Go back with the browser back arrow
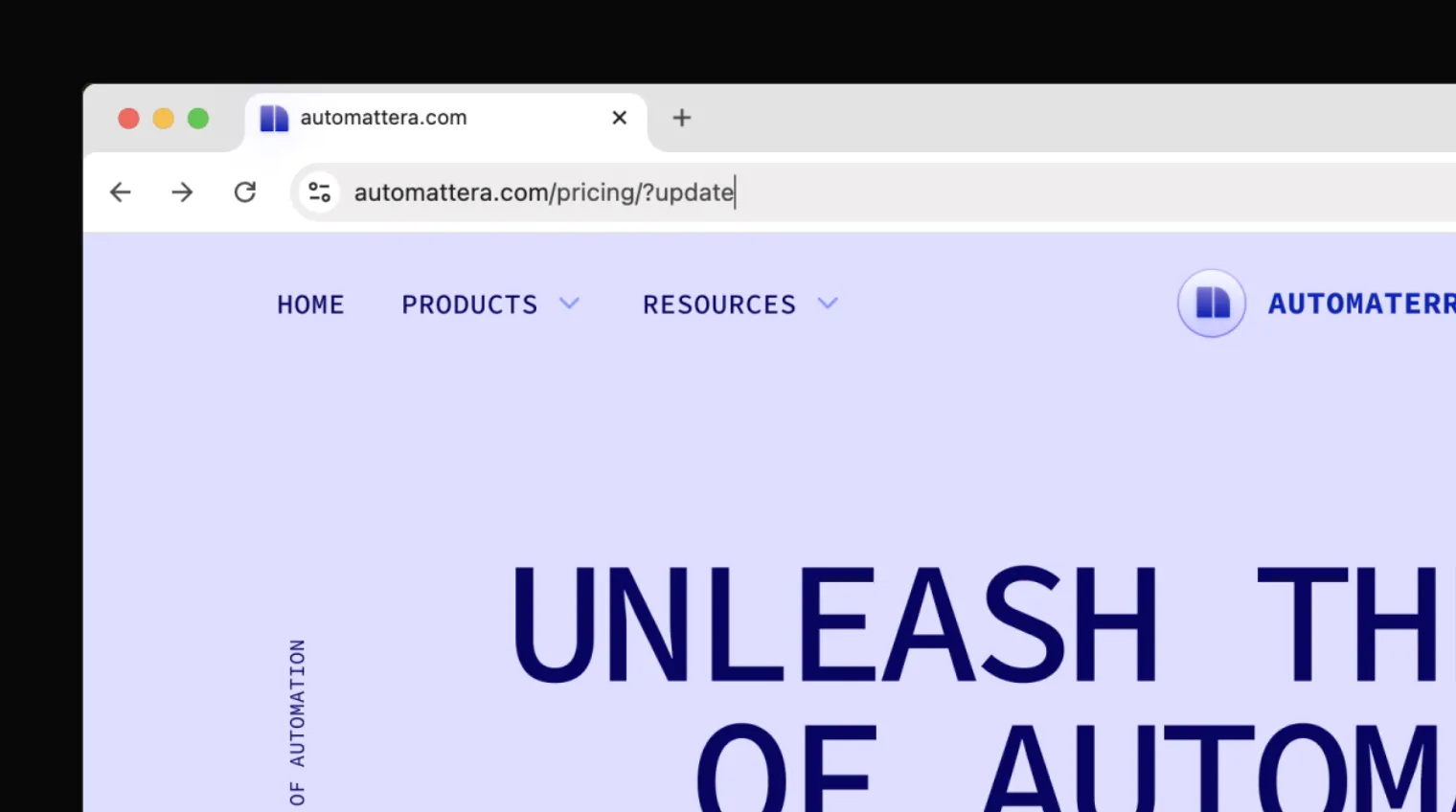Screen dimensions: 1456x812 [x=120, y=192]
